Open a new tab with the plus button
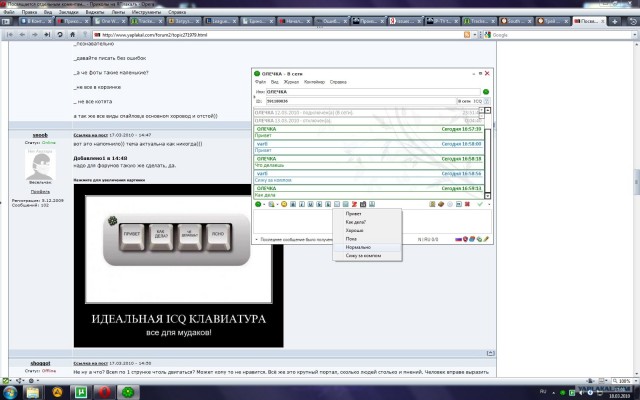 (614, 21)
